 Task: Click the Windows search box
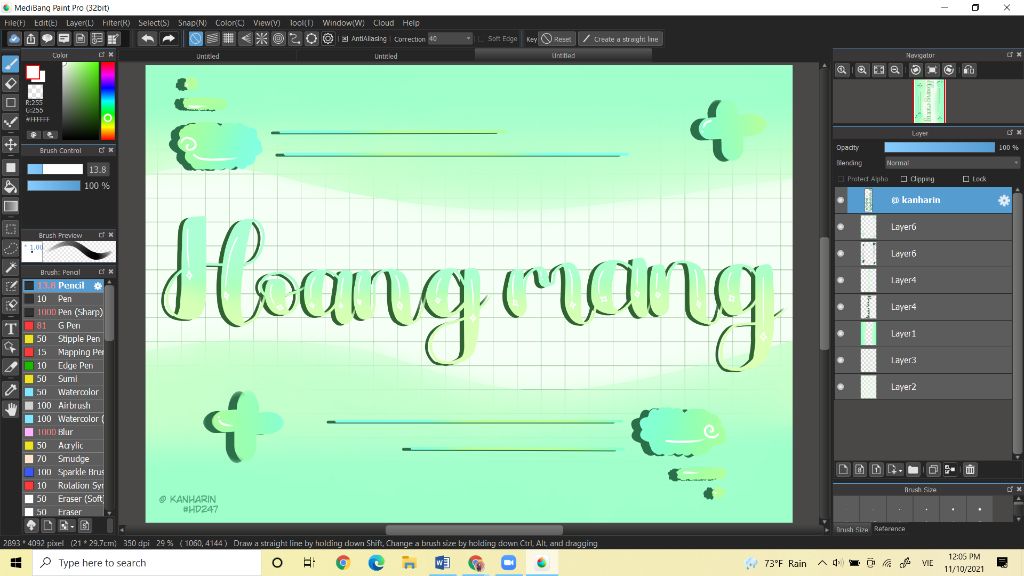[x=147, y=563]
